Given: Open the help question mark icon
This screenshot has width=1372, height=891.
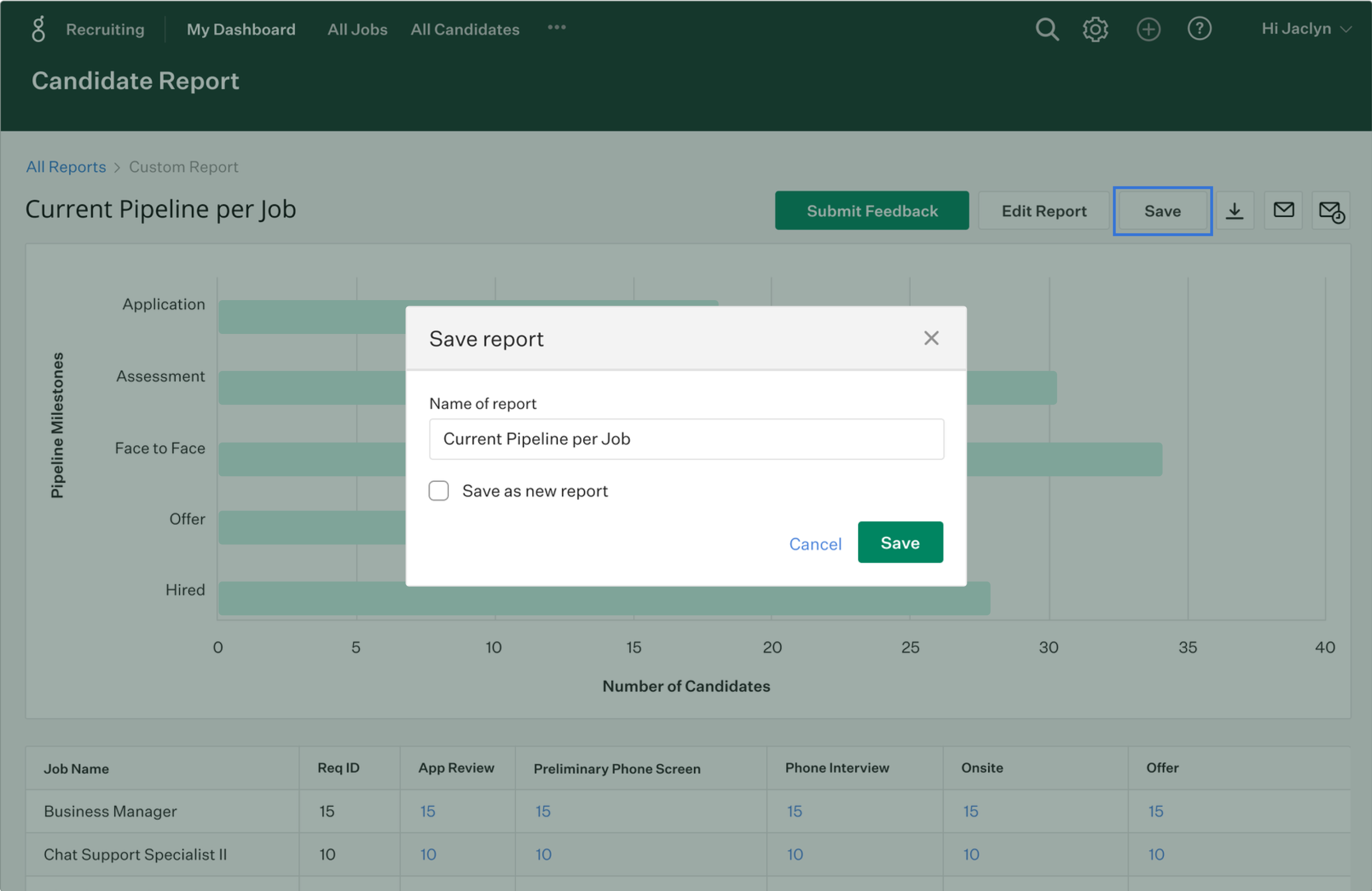Looking at the screenshot, I should [x=1200, y=30].
